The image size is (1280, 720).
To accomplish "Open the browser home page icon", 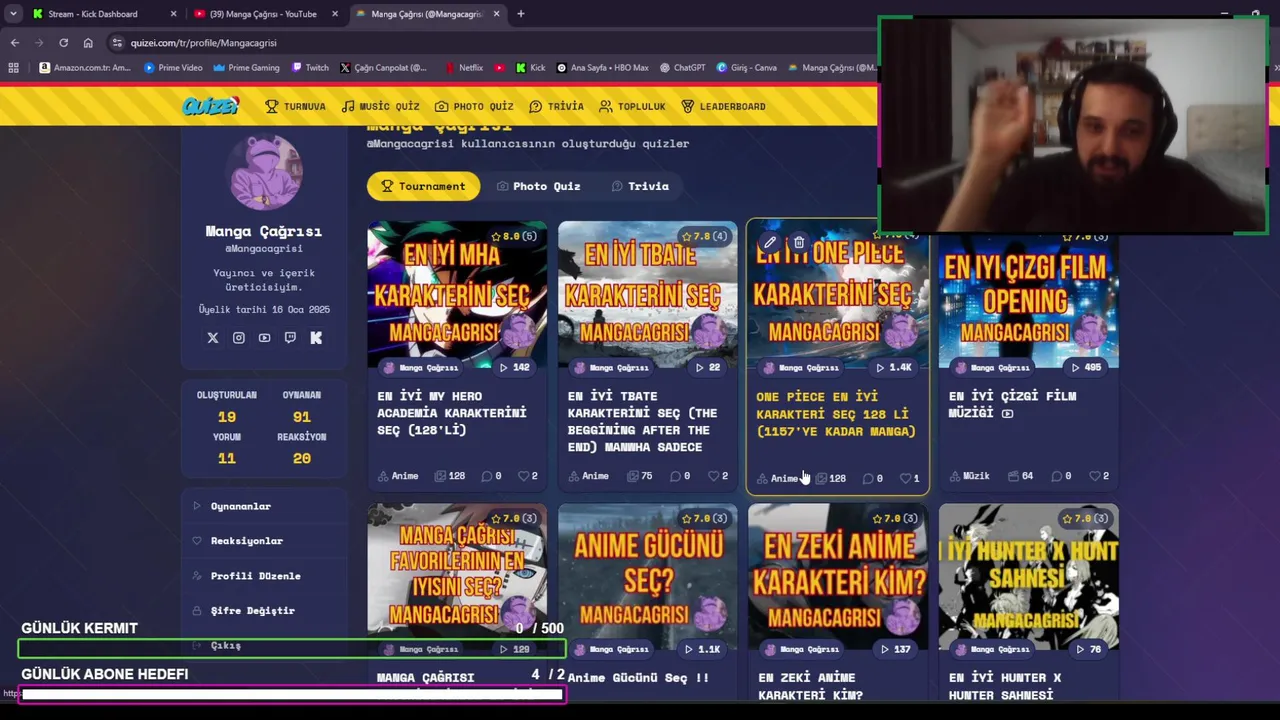I will coord(88,43).
